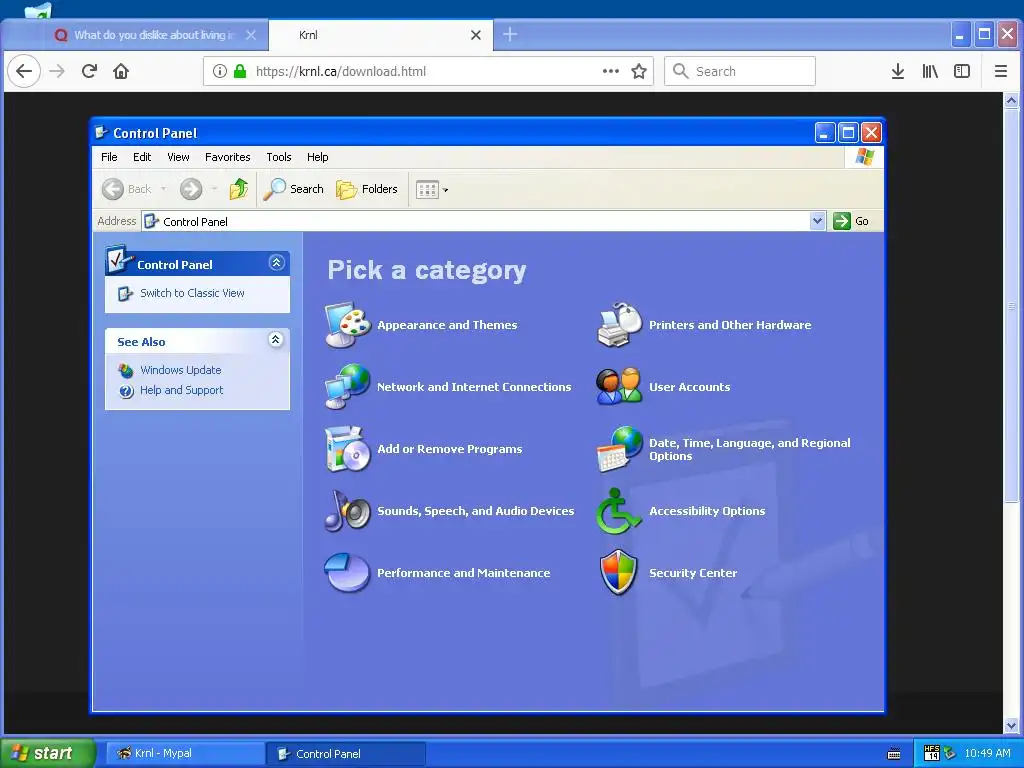Open Sounds, Speech, and Audio Devices icon
Viewport: 1024px width, 768px height.
[348, 511]
